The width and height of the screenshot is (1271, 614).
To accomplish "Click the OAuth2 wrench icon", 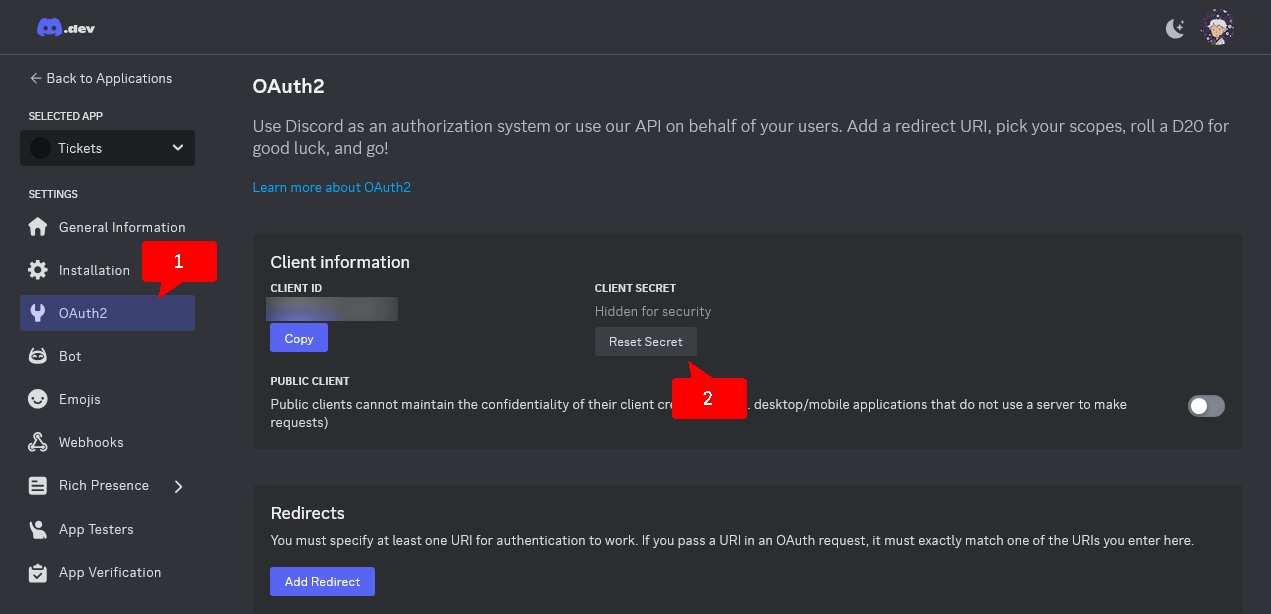I will [38, 313].
